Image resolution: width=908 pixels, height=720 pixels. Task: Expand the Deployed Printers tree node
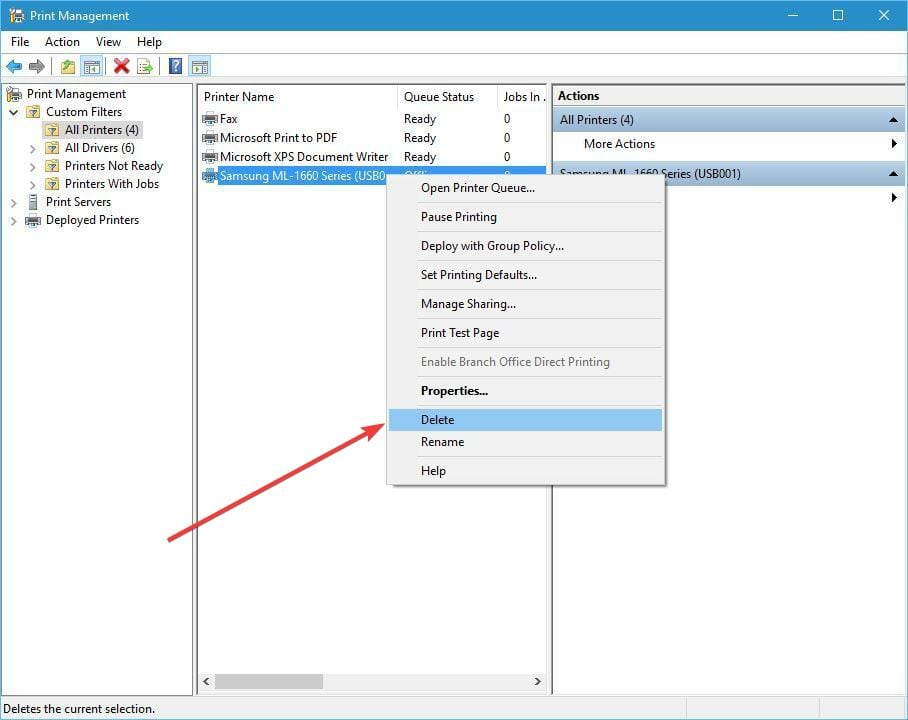click(14, 221)
